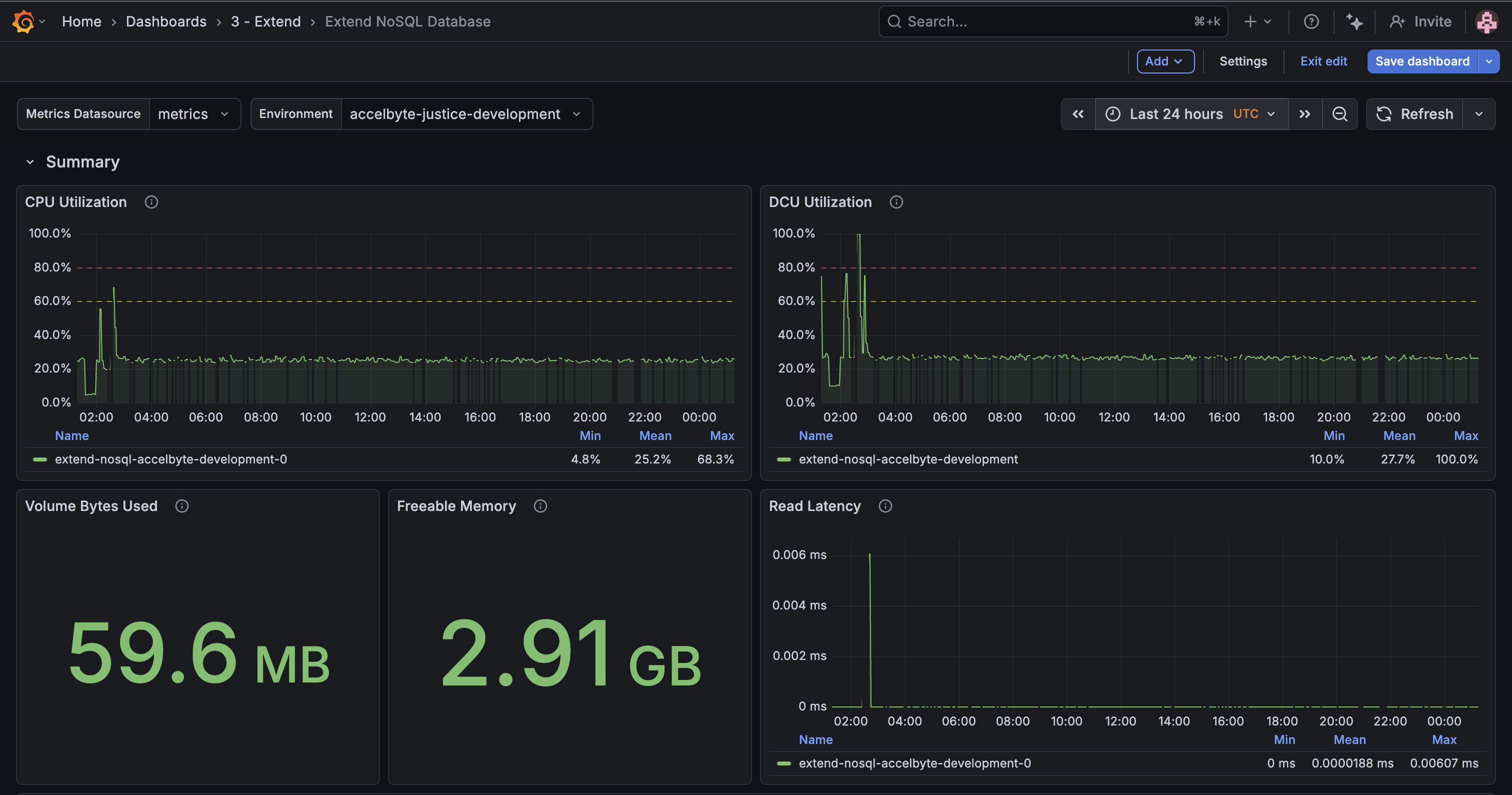Open the Add menu in toolbar
This screenshot has height=795, width=1512.
click(x=1165, y=61)
